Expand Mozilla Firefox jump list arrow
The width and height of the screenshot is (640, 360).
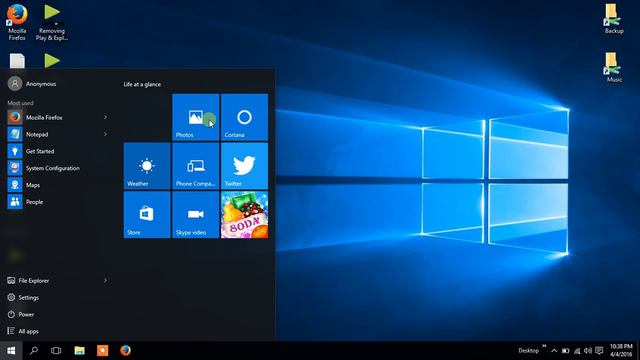(x=105, y=118)
